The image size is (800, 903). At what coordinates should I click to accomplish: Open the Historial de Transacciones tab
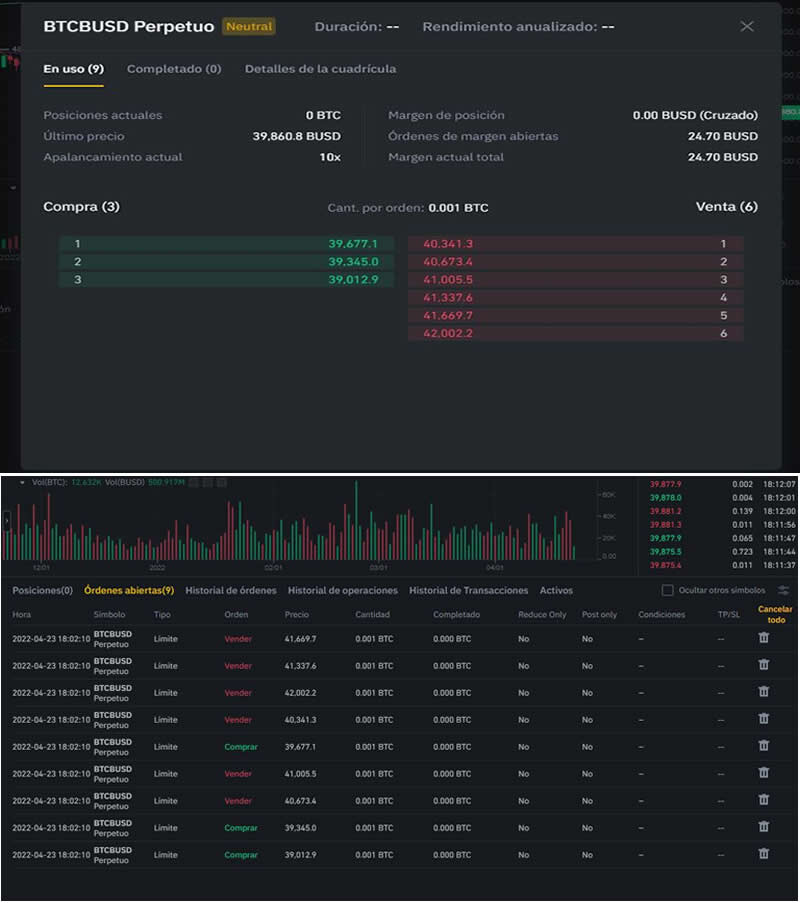(x=468, y=590)
